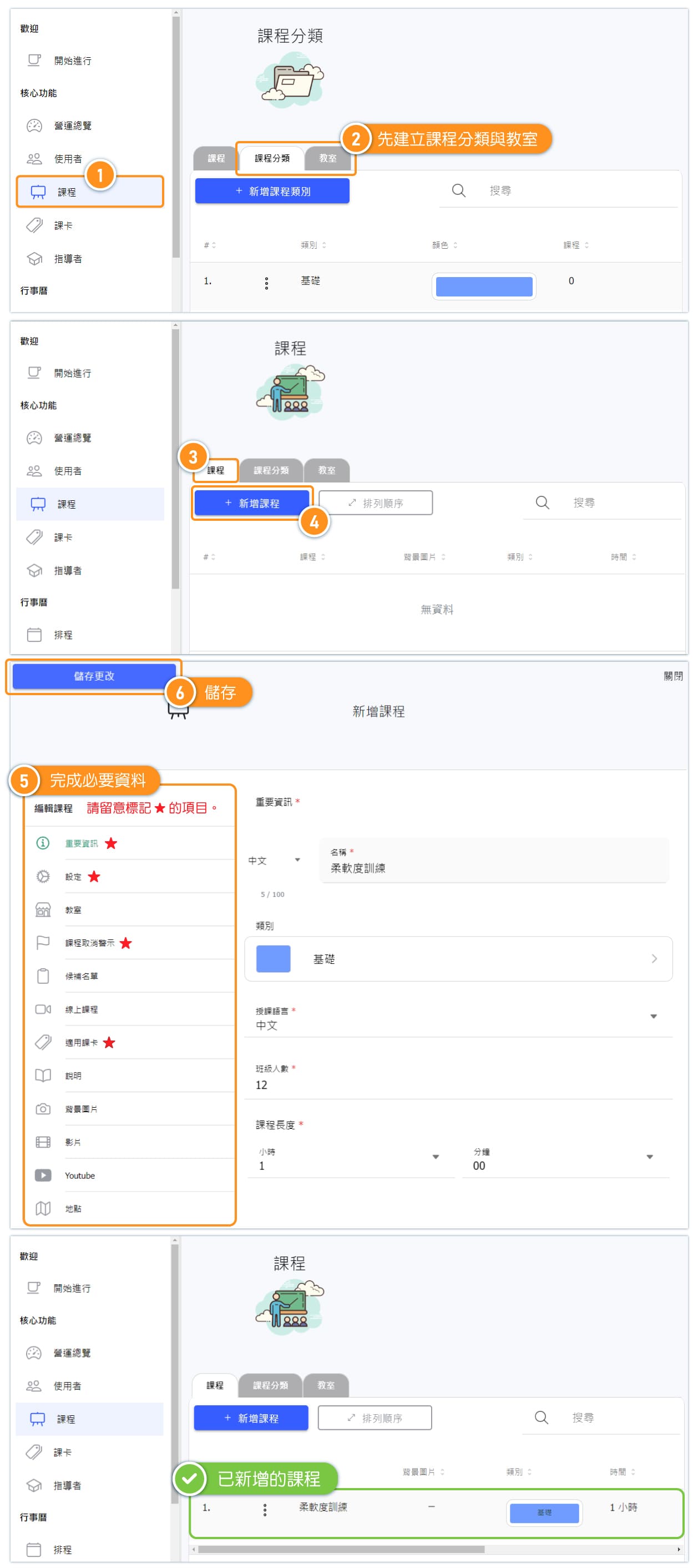Expand the 類別 selector showing 基礎
This screenshot has width=698, height=1568.
458,959
